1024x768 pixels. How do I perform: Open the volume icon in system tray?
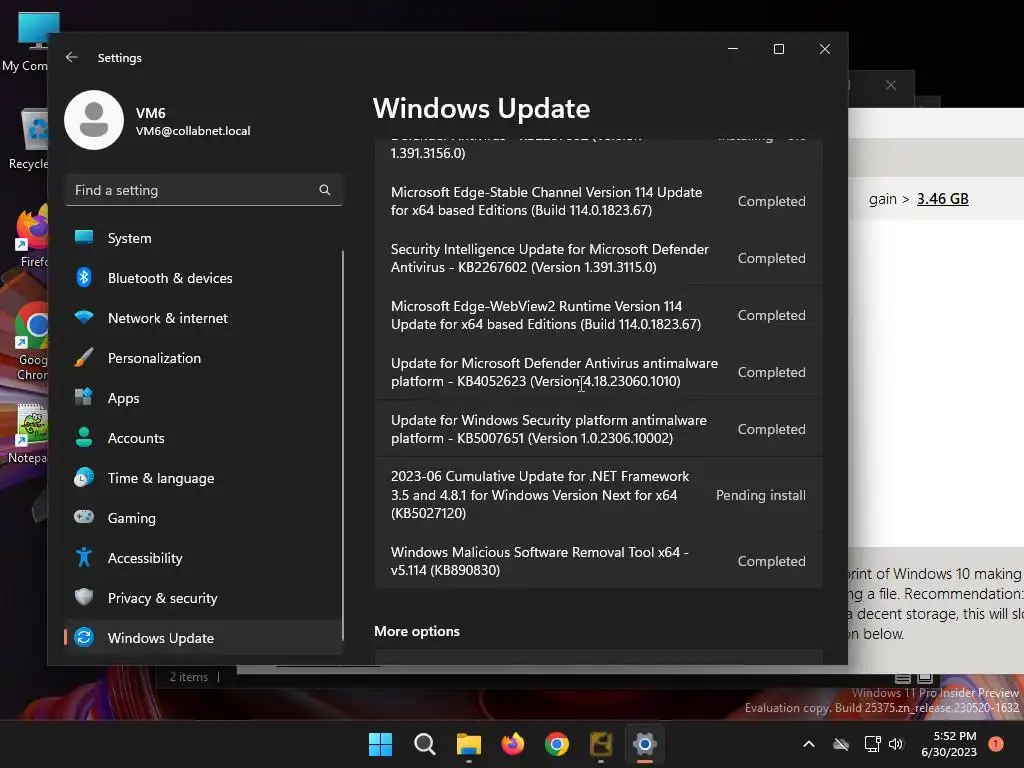896,744
